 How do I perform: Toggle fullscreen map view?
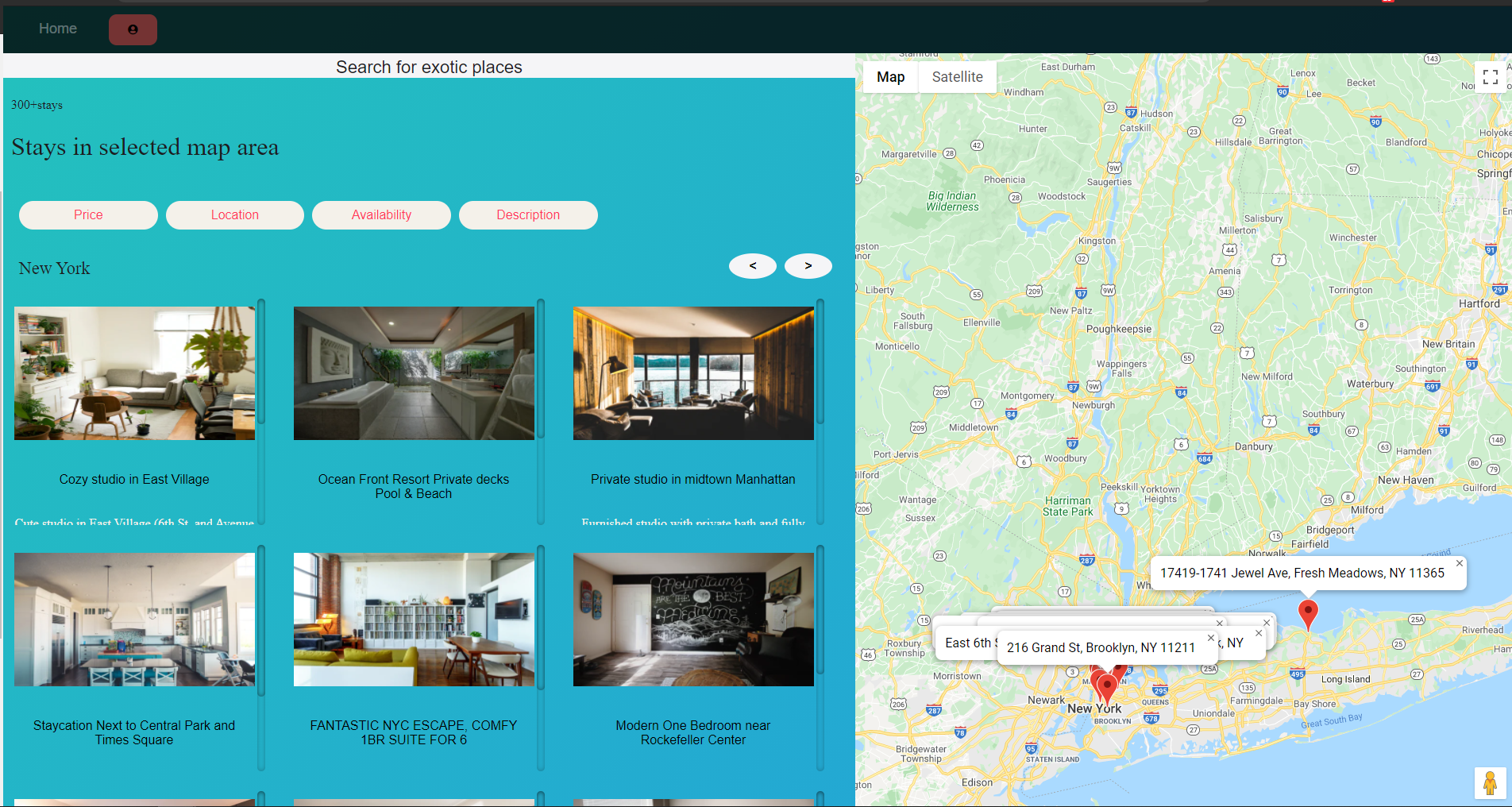tap(1491, 77)
